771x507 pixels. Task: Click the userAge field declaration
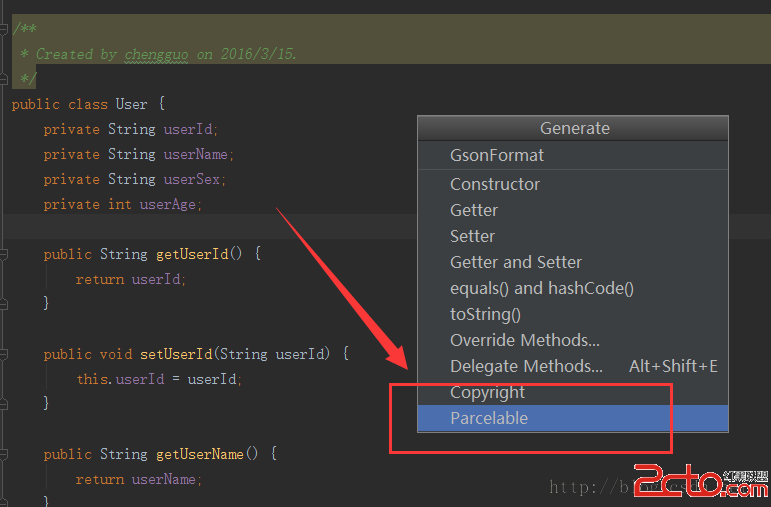(x=170, y=204)
